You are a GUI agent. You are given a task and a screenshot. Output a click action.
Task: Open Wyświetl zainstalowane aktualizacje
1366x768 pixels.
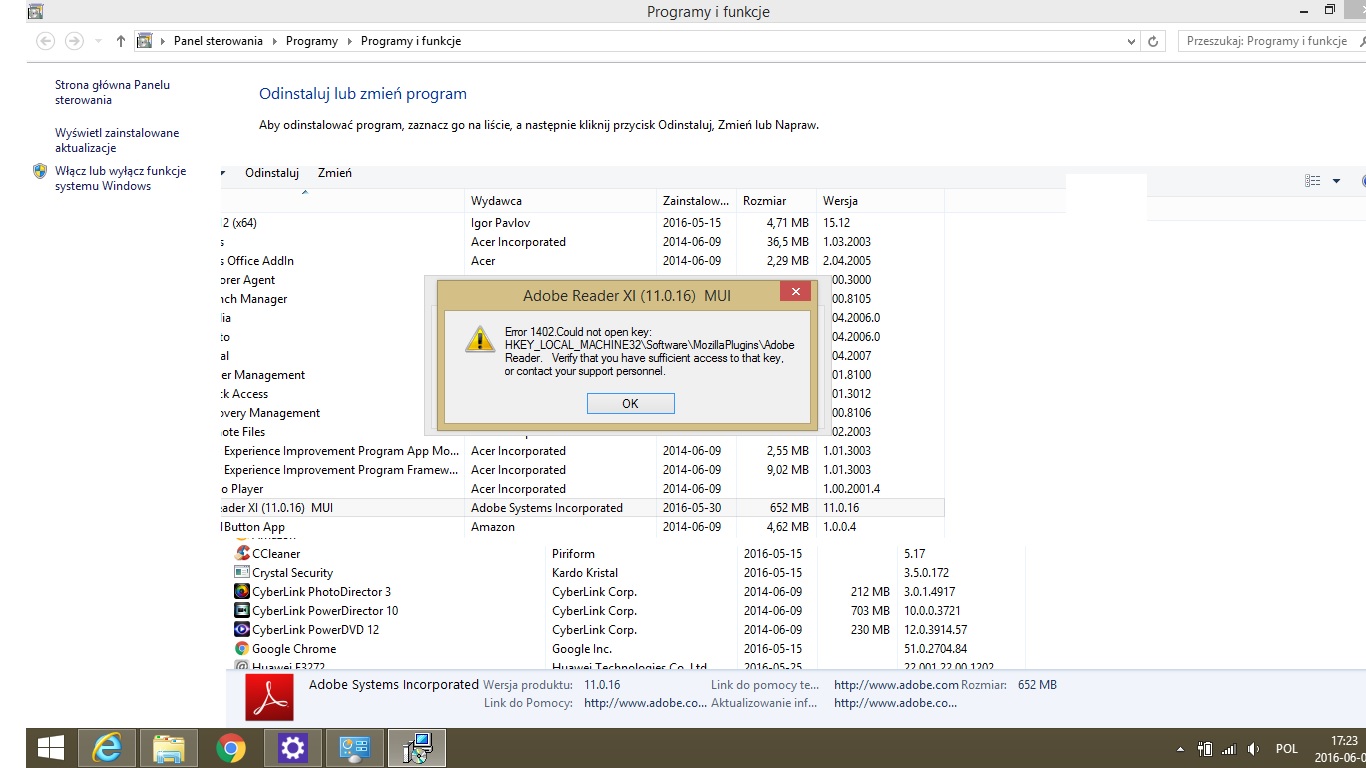pos(117,140)
